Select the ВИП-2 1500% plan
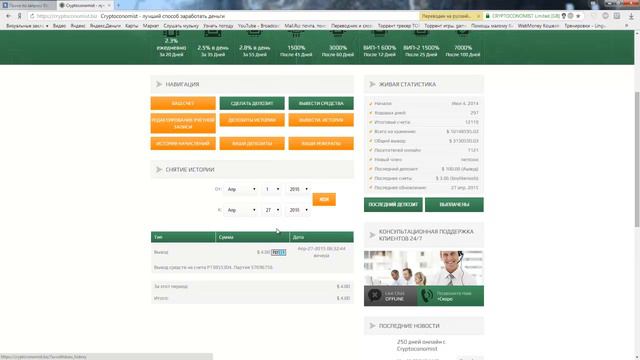 (421, 44)
